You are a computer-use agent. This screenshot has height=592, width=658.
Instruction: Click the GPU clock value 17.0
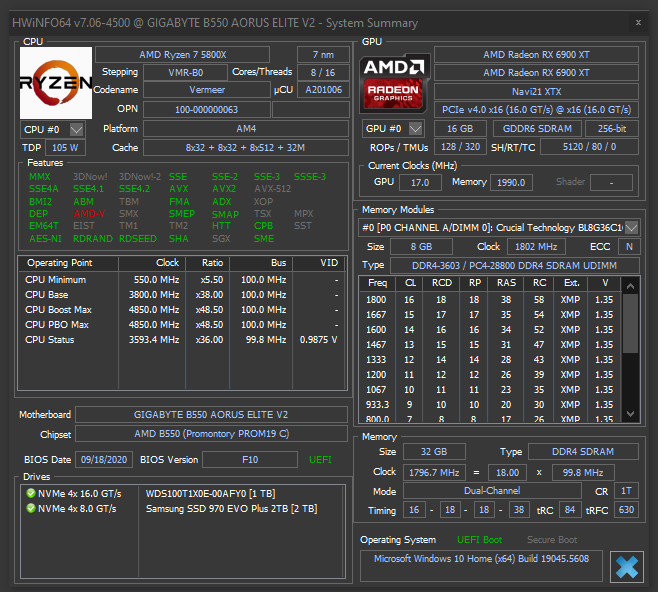420,183
